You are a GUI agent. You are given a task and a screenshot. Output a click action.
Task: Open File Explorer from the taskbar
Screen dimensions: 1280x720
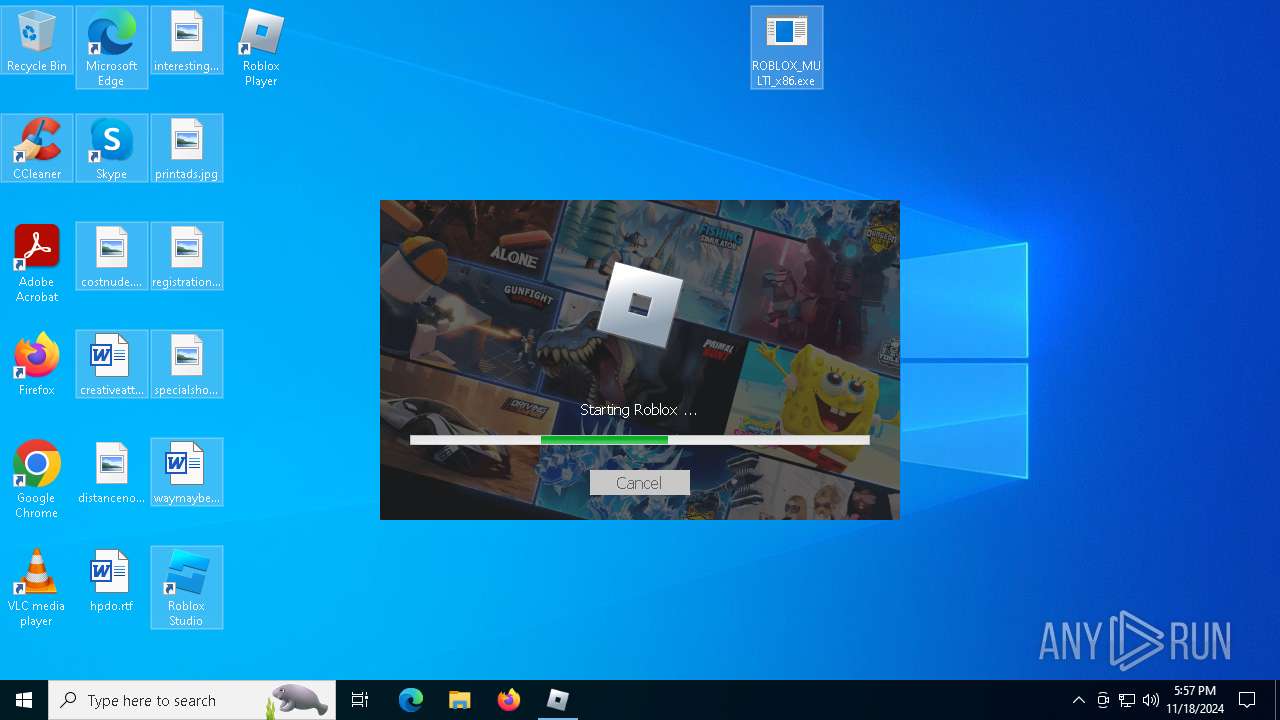(x=459, y=700)
